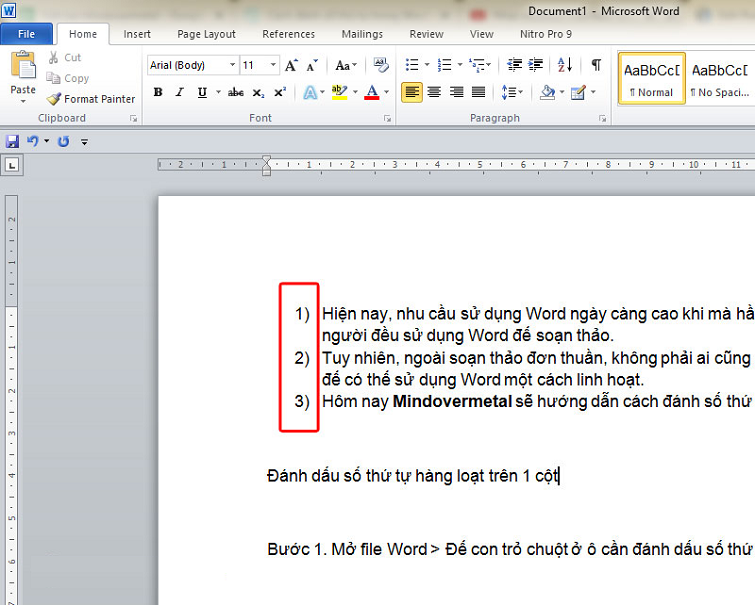Viewport: 755px width, 605px height.
Task: Click the Sort button in Paragraph group
Action: point(564,65)
